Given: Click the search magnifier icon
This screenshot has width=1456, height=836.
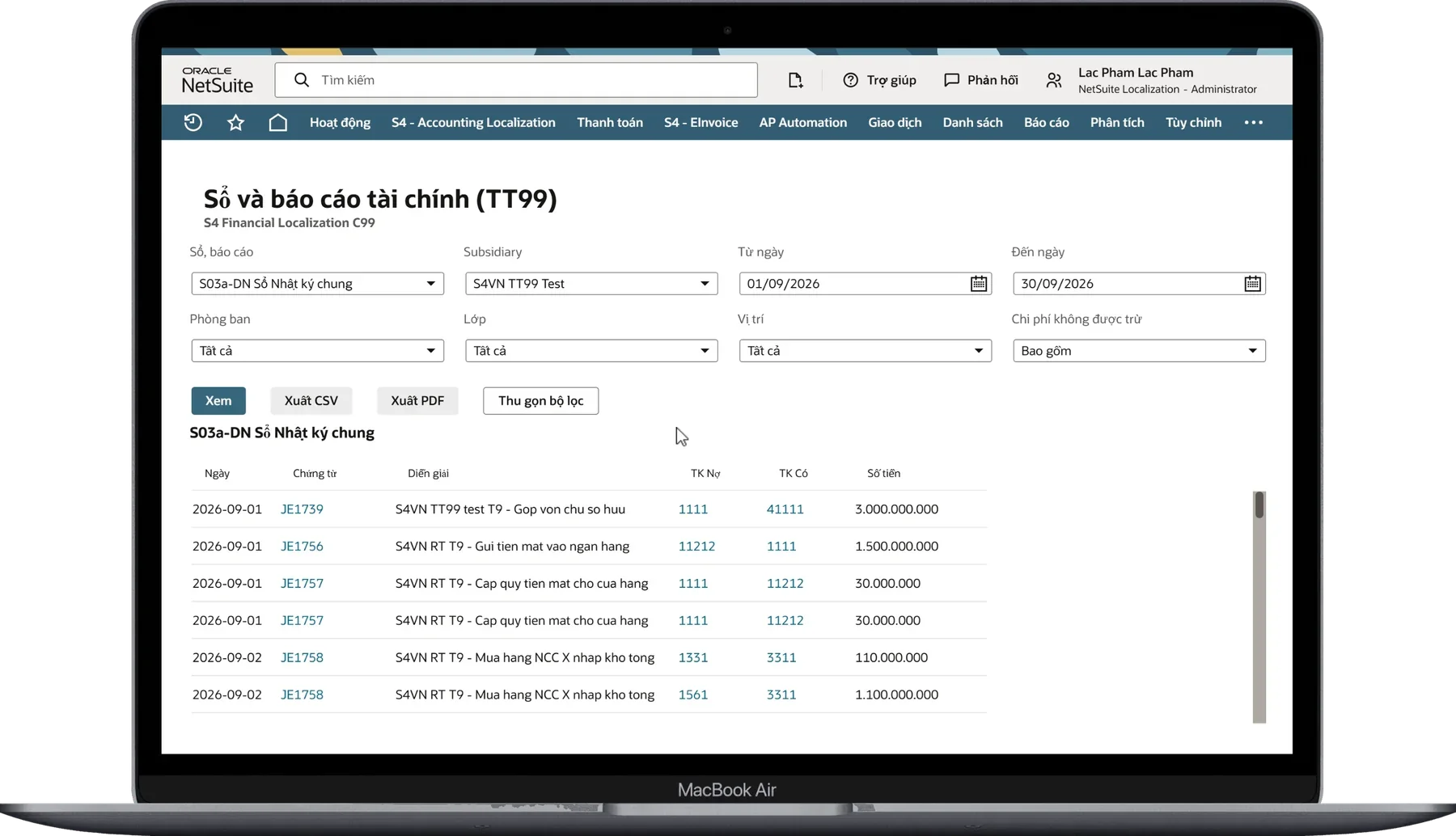Looking at the screenshot, I should [x=302, y=80].
